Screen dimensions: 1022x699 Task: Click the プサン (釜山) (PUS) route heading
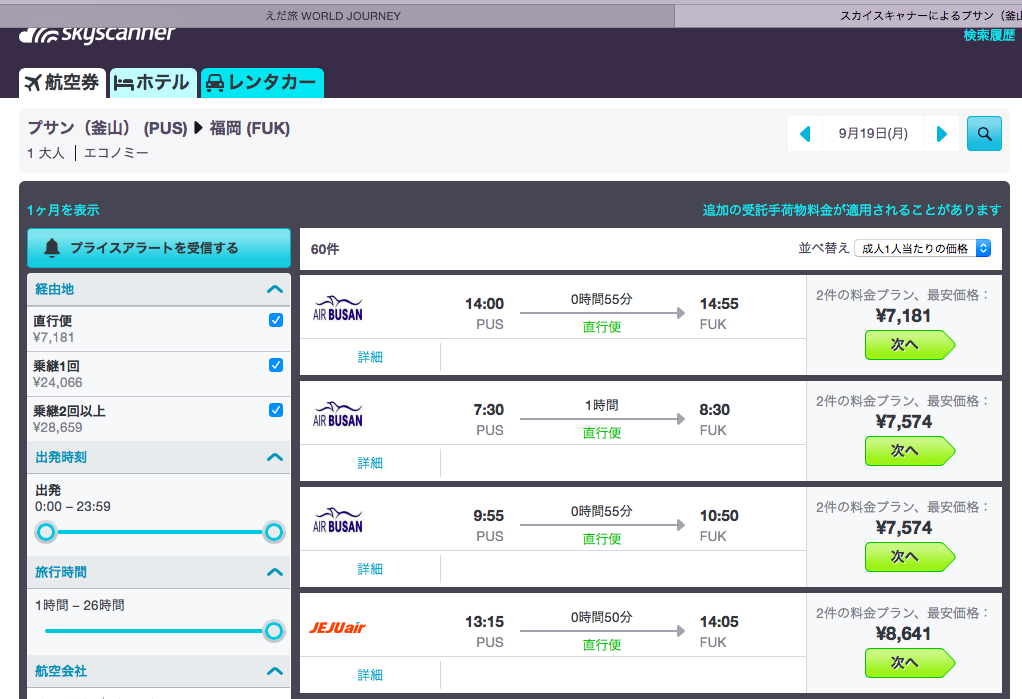pos(107,128)
